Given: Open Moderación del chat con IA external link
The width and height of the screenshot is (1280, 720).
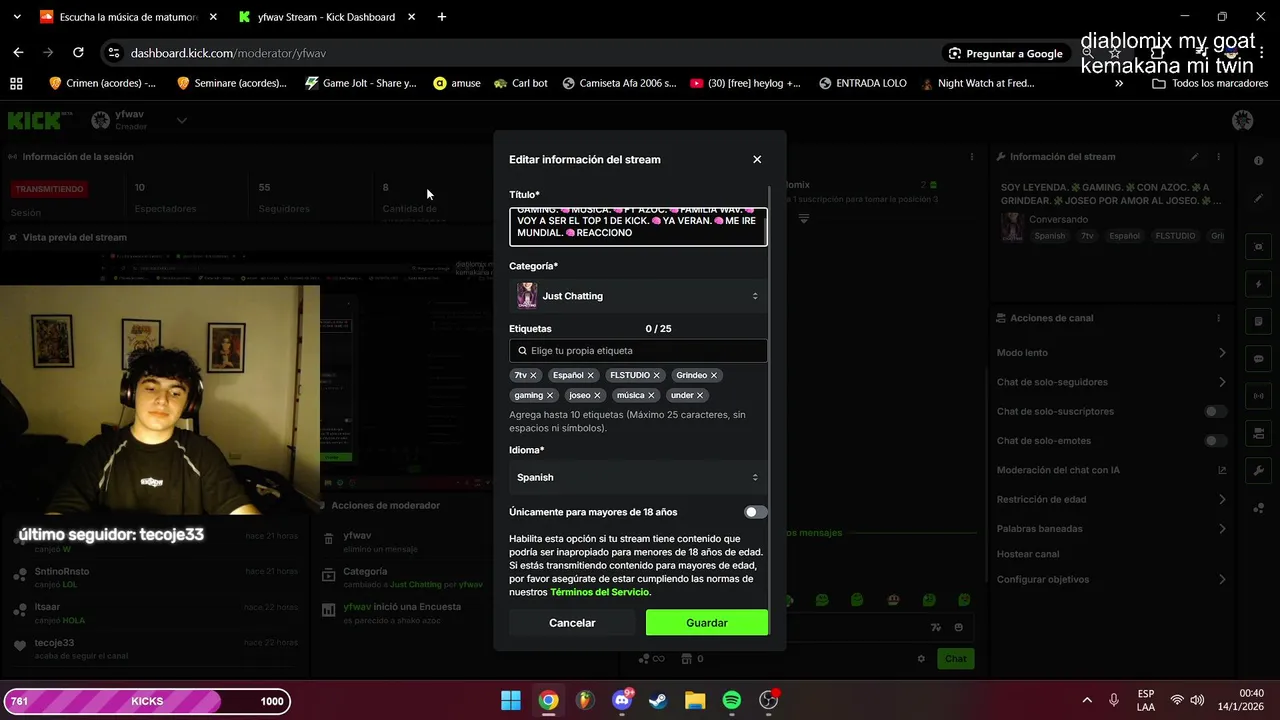Looking at the screenshot, I should pos(1222,470).
